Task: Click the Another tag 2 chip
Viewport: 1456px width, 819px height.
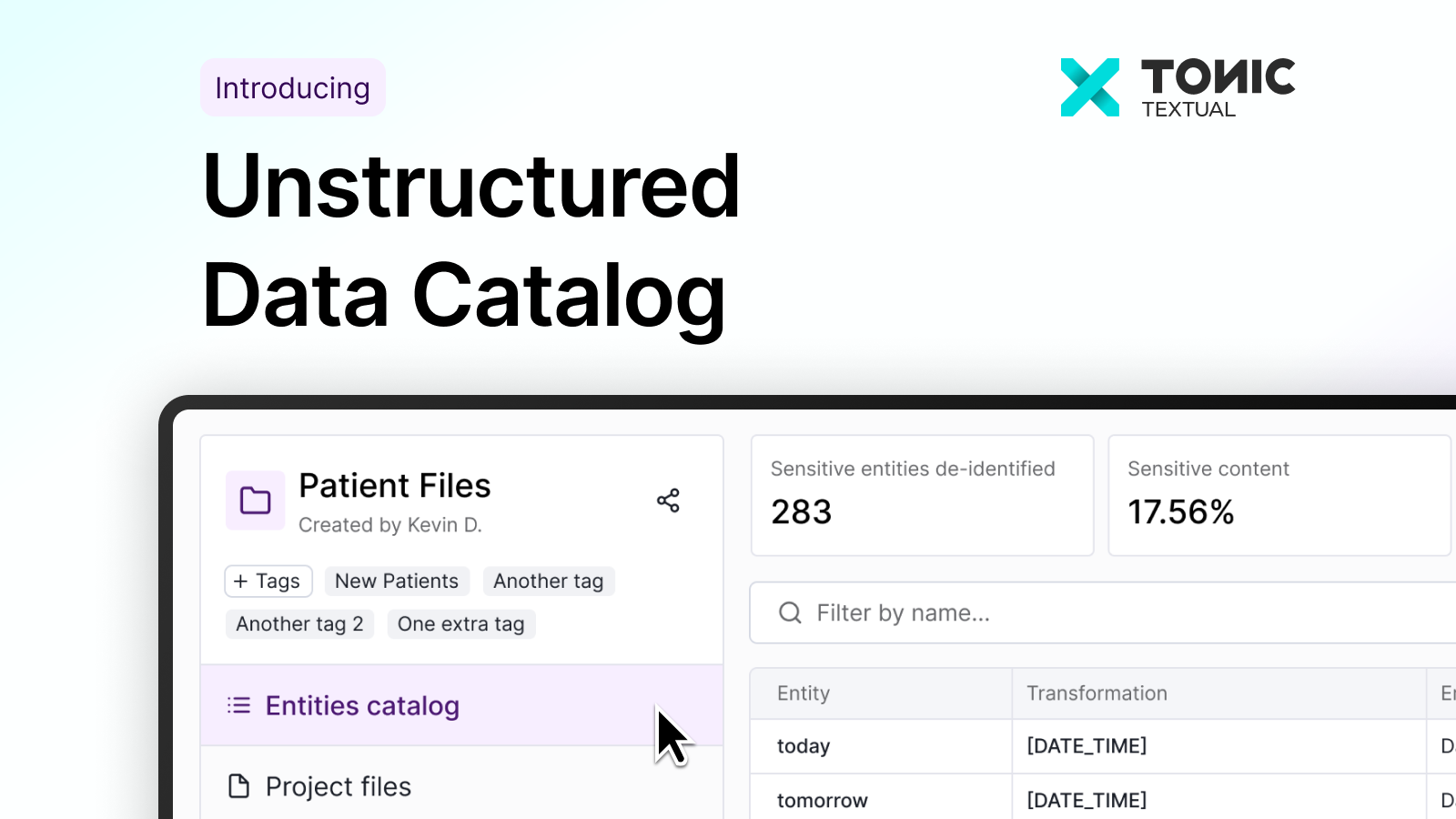Action: tap(299, 624)
